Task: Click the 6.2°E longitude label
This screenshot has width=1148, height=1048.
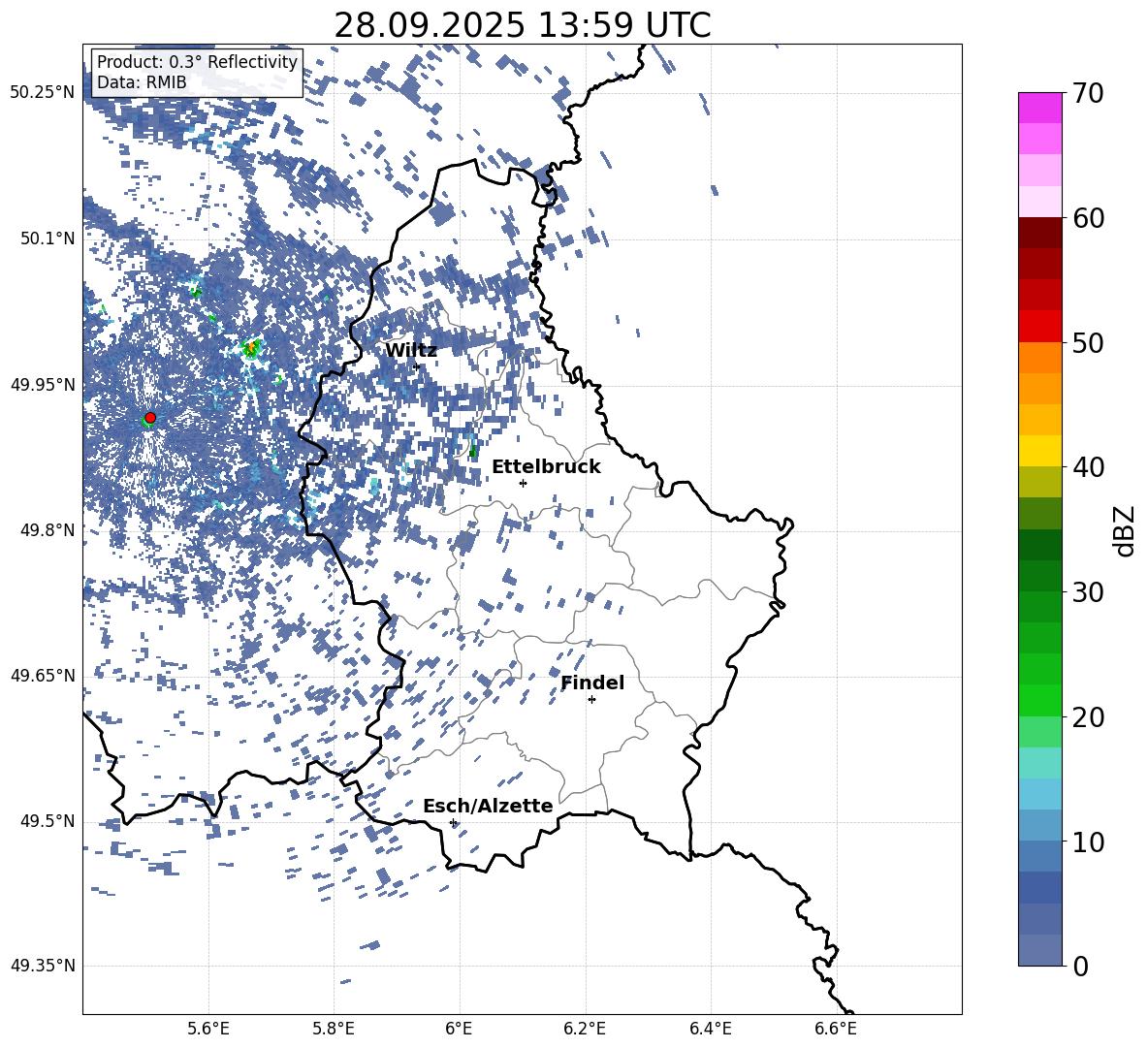Action: 585,1029
